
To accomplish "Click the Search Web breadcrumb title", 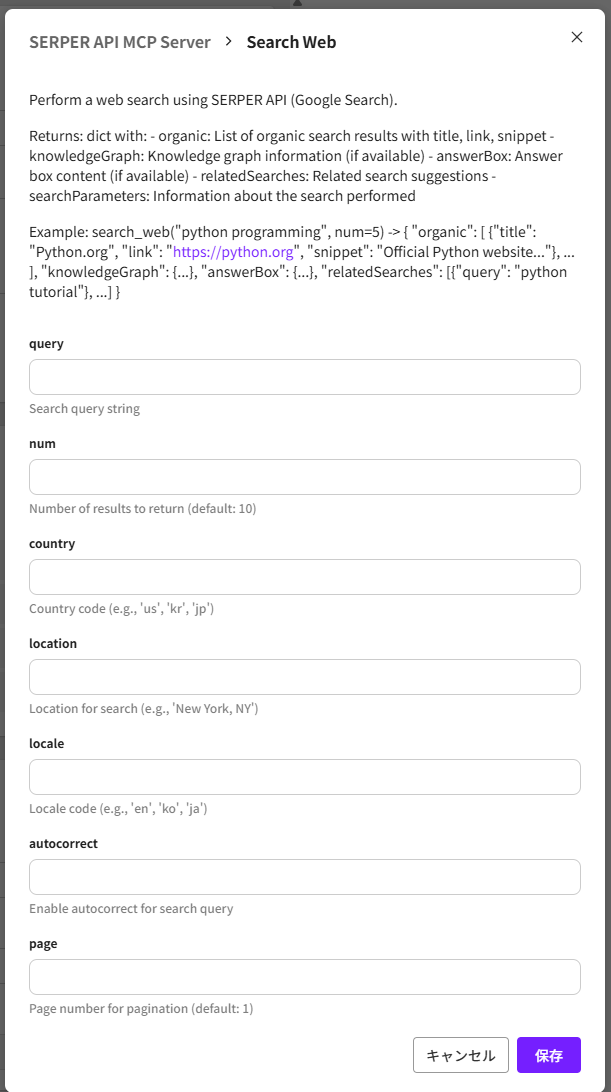I will (291, 42).
